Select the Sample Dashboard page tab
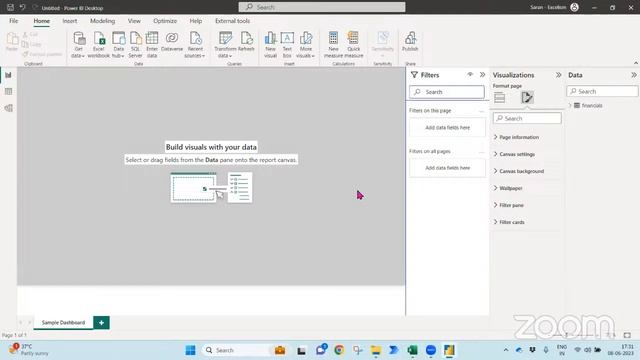640x360 pixels. click(x=63, y=322)
